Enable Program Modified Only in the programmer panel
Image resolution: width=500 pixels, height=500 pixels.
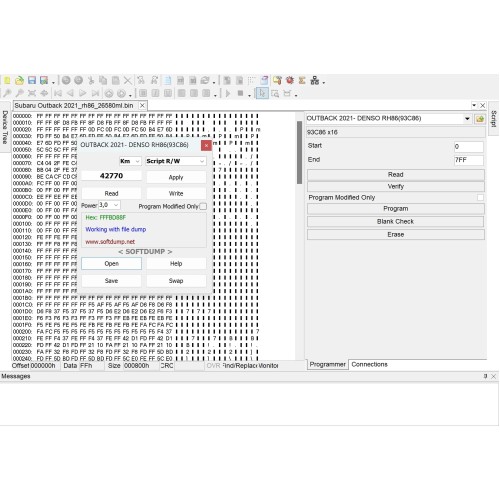(x=480, y=198)
